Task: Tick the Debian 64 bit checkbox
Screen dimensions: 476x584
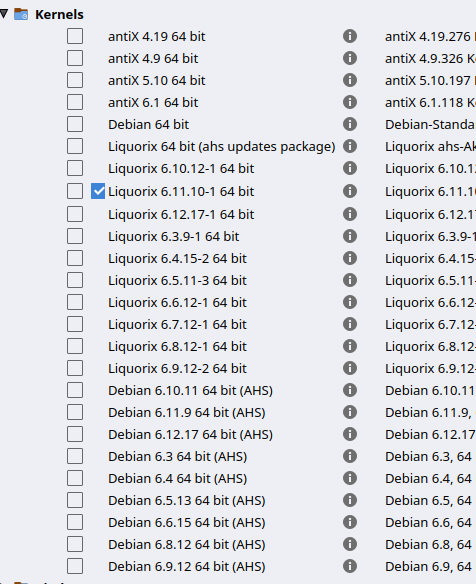Action: pyautogui.click(x=75, y=124)
